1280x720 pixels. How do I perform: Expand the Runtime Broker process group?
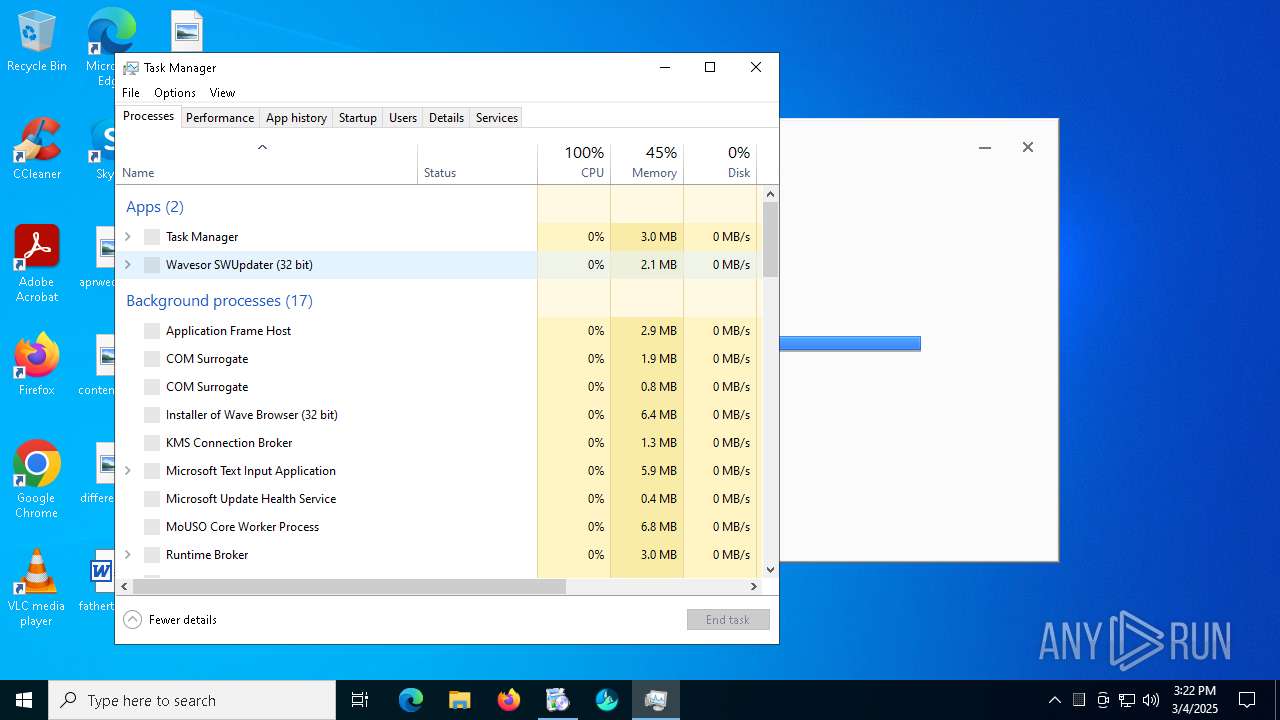pos(128,555)
